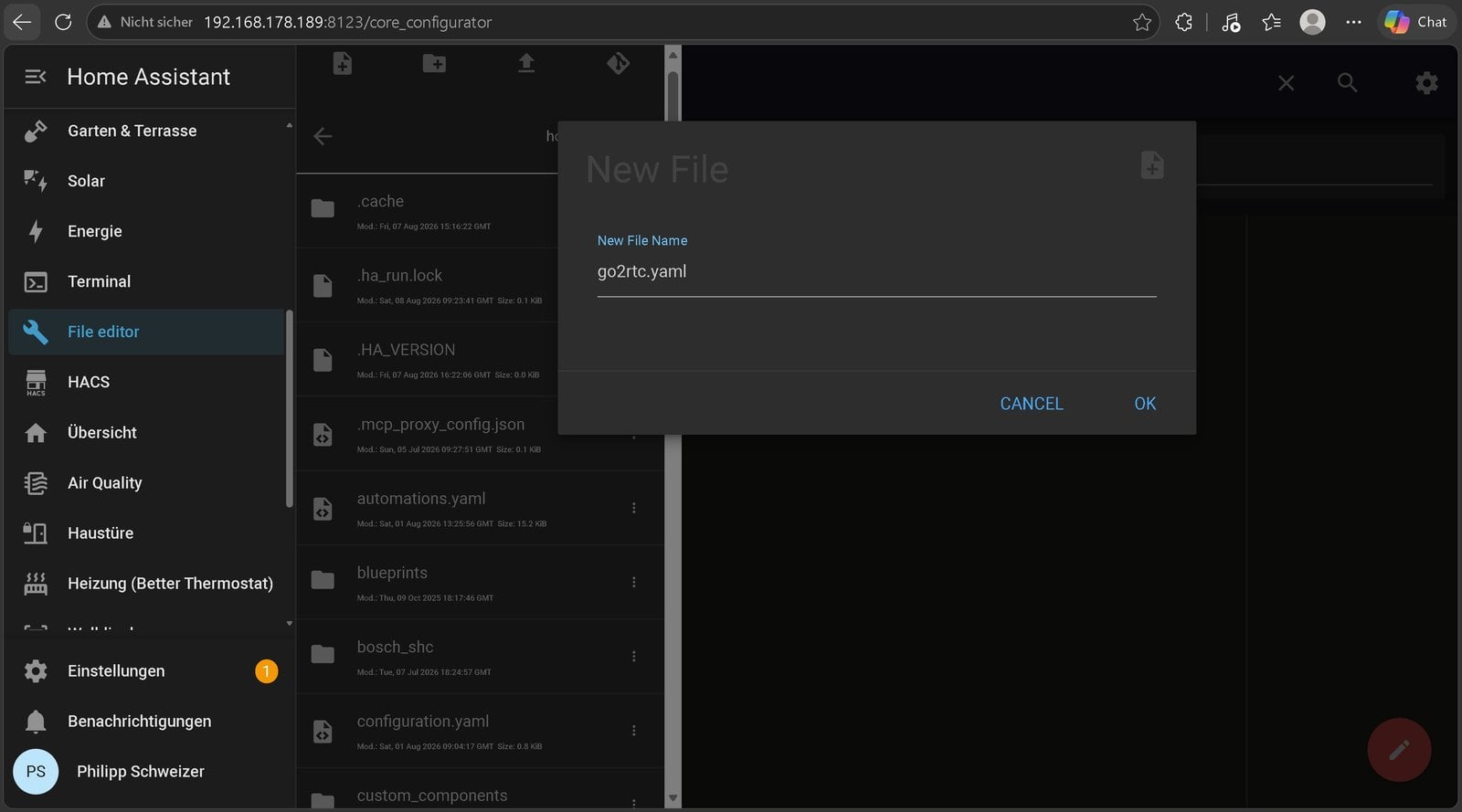Reload the browser page
The height and width of the screenshot is (812, 1462).
pyautogui.click(x=63, y=22)
